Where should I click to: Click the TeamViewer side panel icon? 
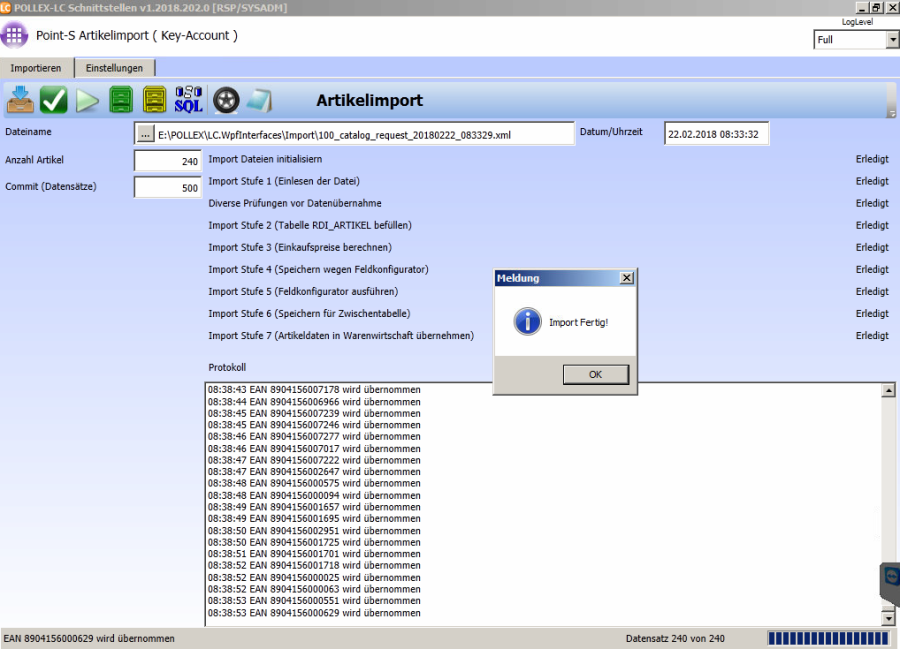pos(889,585)
